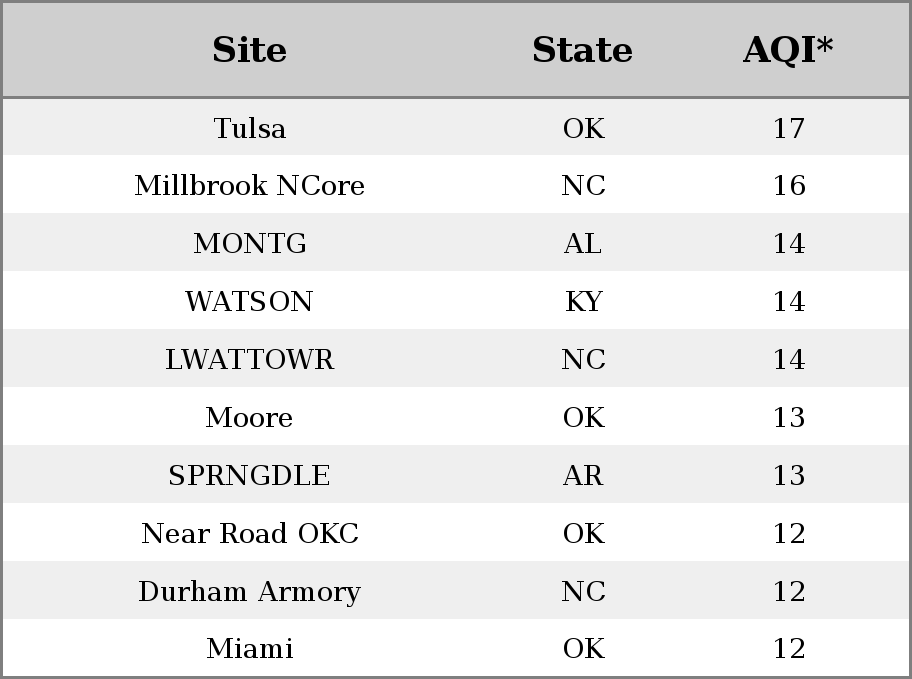The height and width of the screenshot is (679, 912).
Task: Select the Durham Armory site cell
Action: [x=250, y=591]
